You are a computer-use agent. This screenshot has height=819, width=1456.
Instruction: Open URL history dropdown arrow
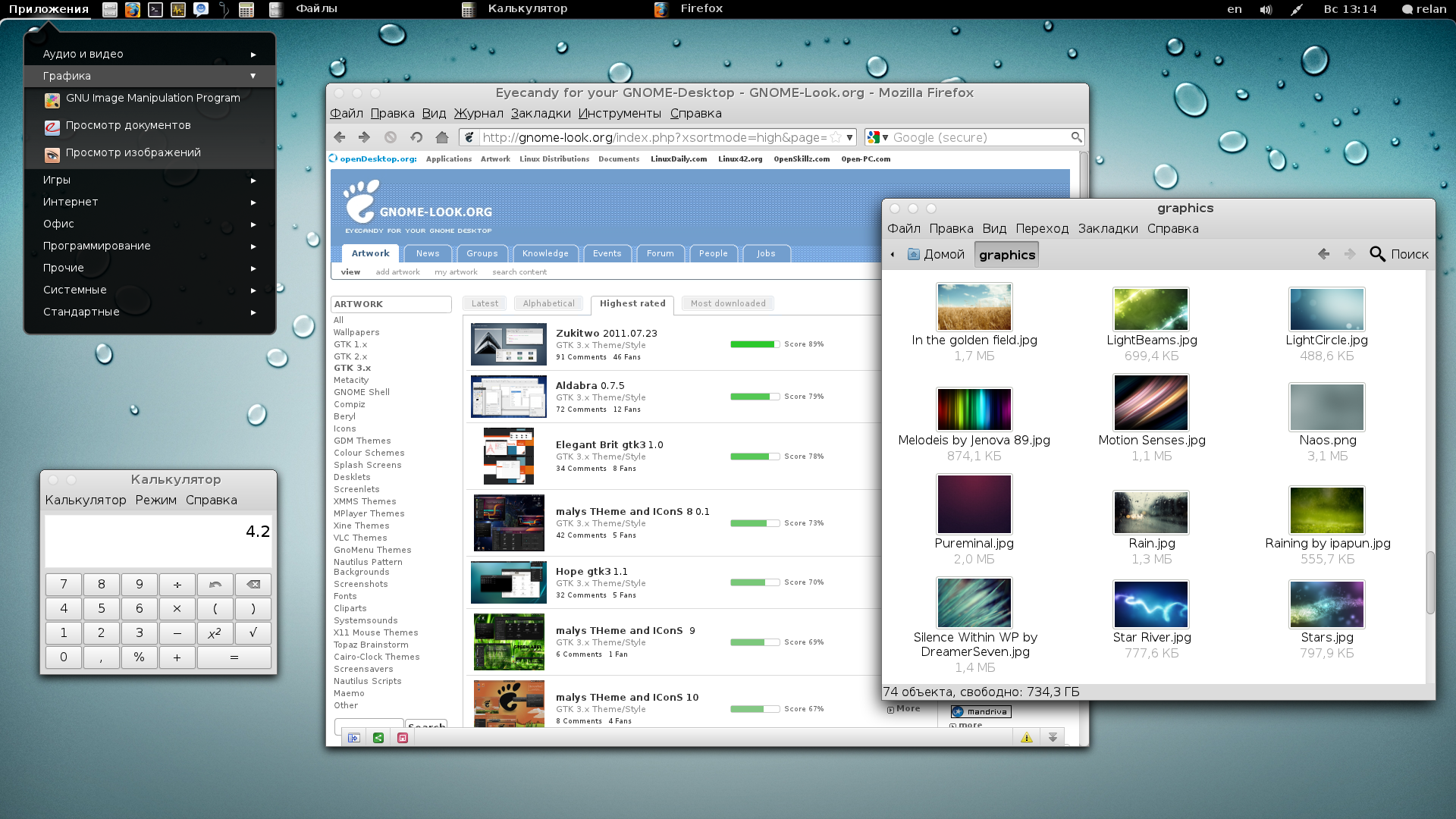(849, 137)
